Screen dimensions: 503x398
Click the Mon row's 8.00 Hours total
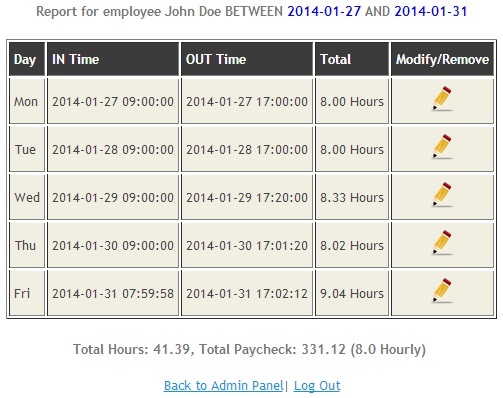pyautogui.click(x=352, y=101)
